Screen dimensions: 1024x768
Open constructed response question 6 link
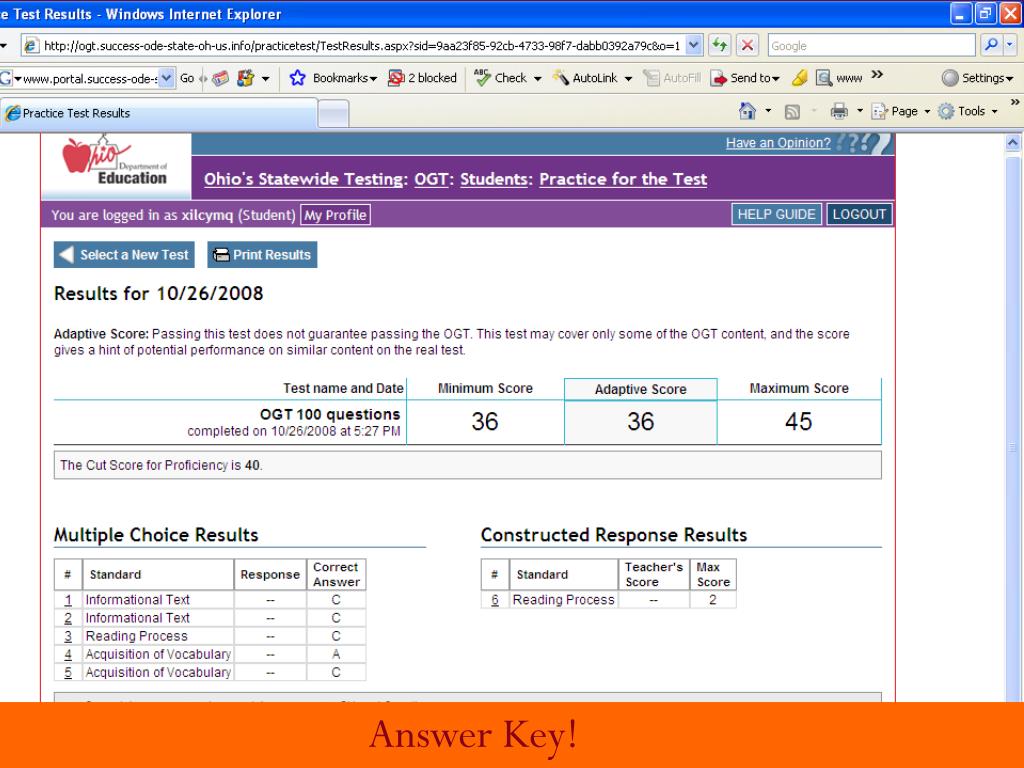click(495, 600)
